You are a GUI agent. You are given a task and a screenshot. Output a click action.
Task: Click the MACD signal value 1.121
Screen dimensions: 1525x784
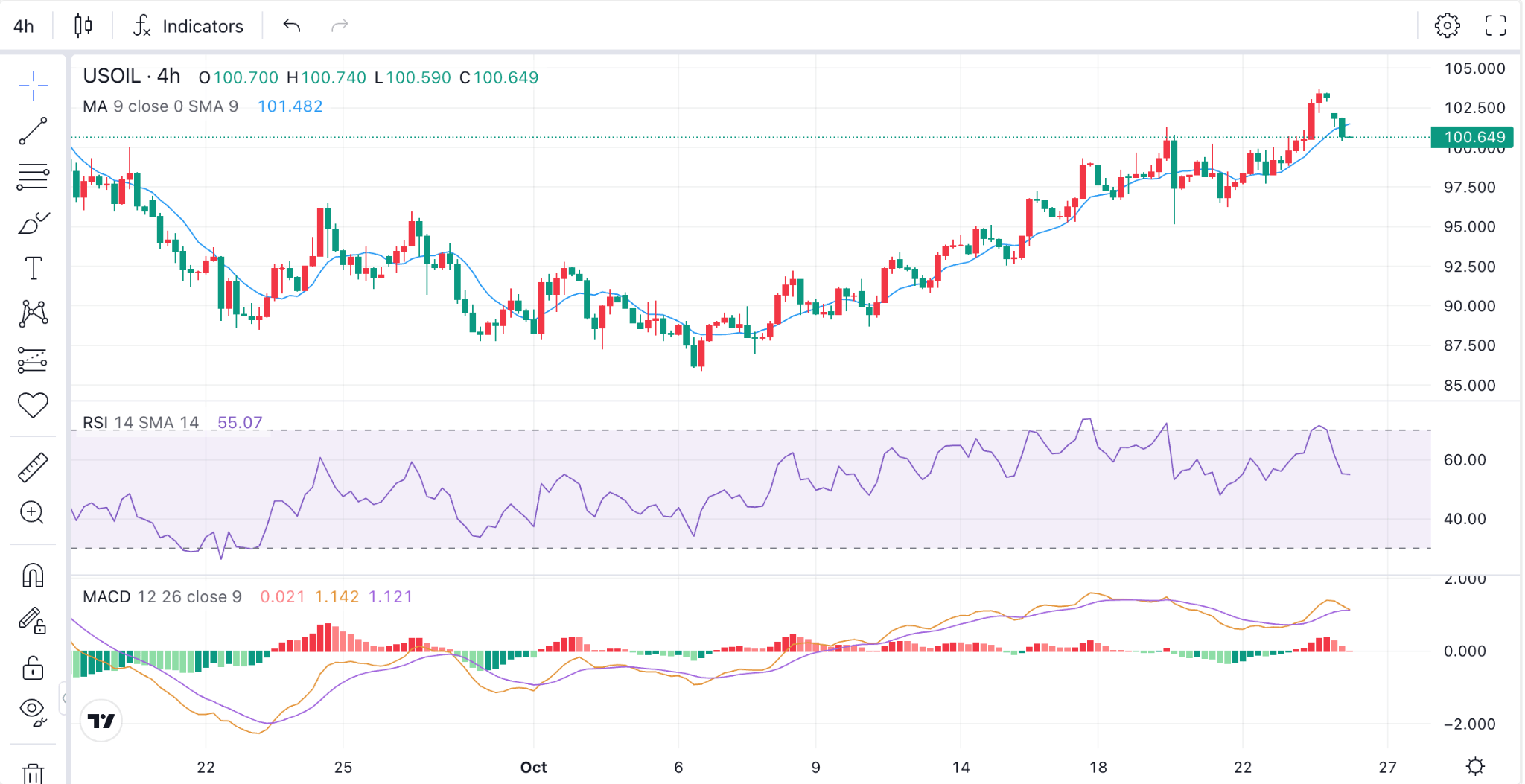(x=390, y=596)
